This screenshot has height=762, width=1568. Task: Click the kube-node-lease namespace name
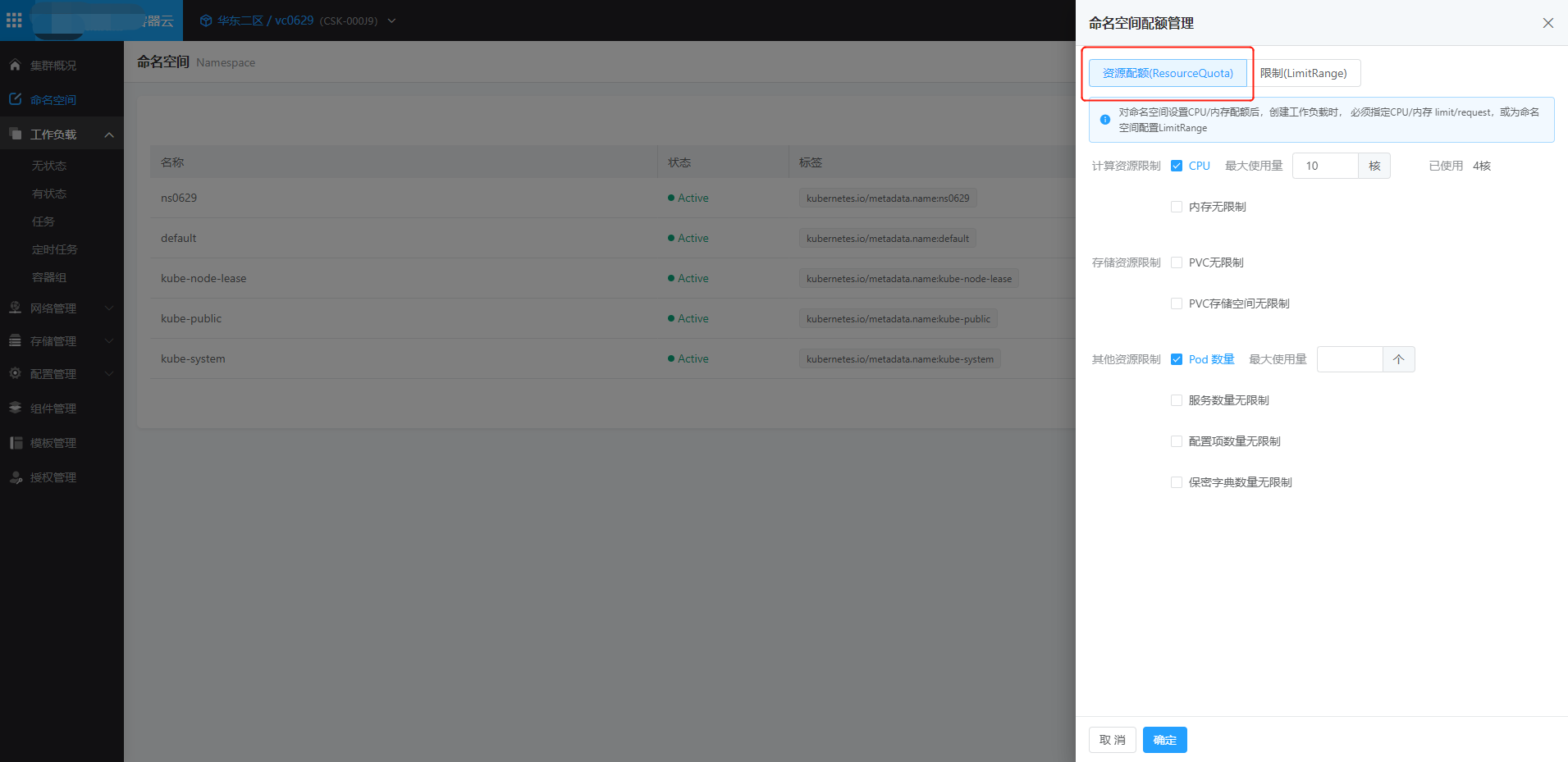pos(203,278)
